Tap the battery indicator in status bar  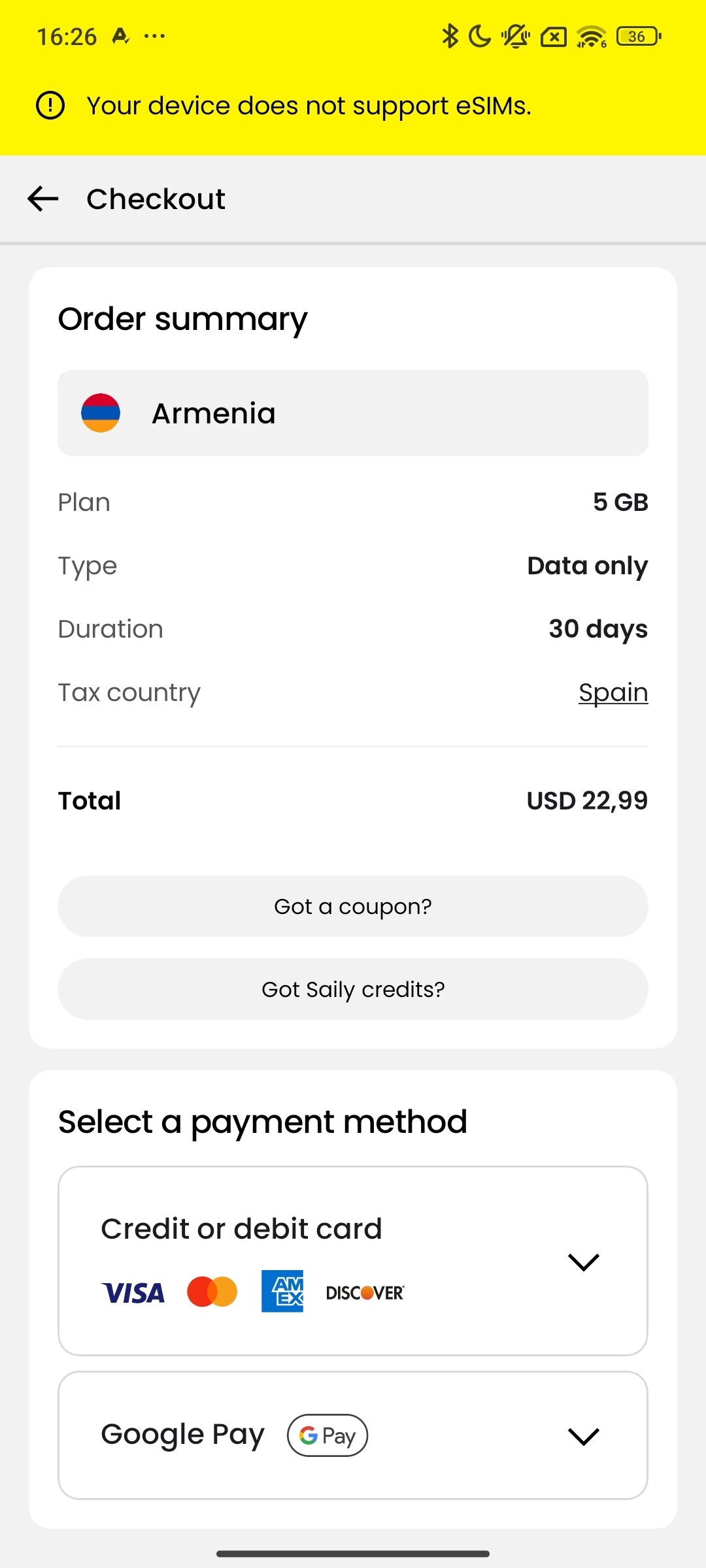point(639,37)
